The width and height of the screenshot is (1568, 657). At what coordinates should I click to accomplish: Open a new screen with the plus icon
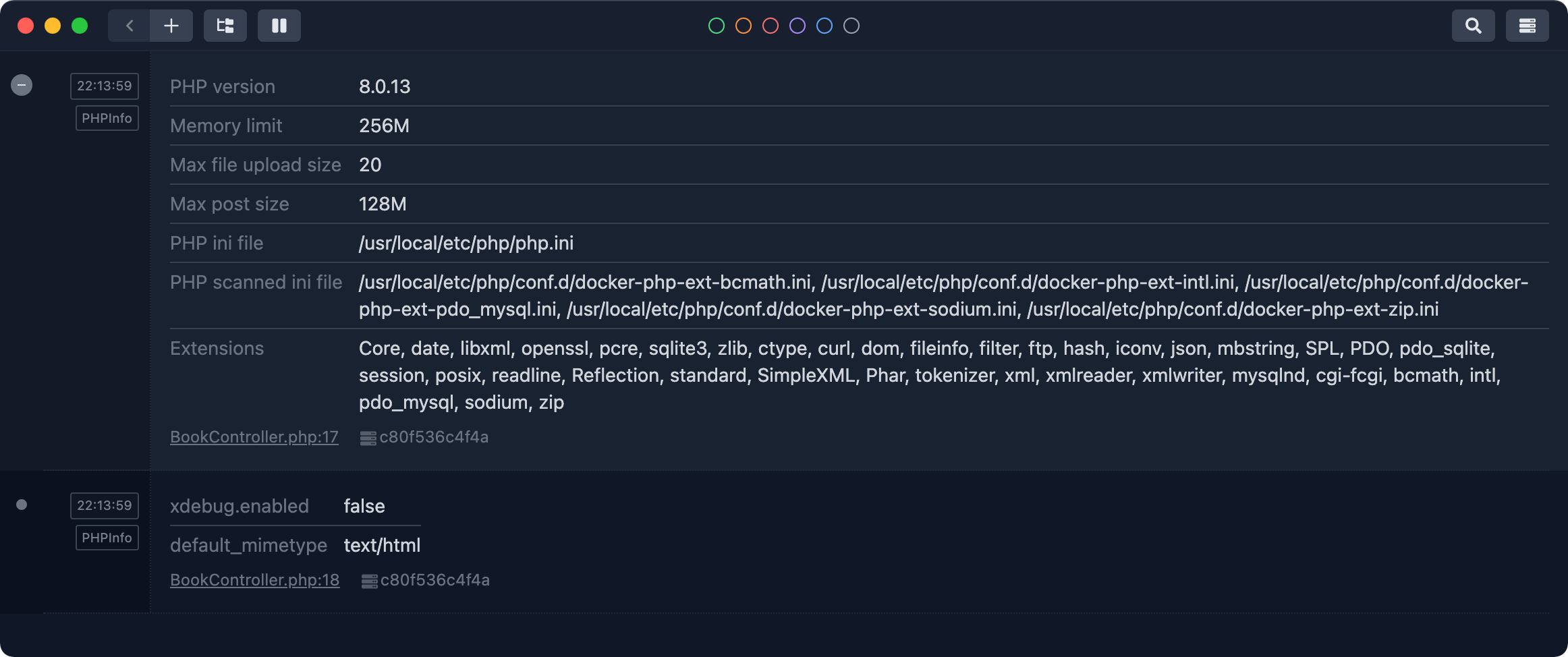click(171, 26)
